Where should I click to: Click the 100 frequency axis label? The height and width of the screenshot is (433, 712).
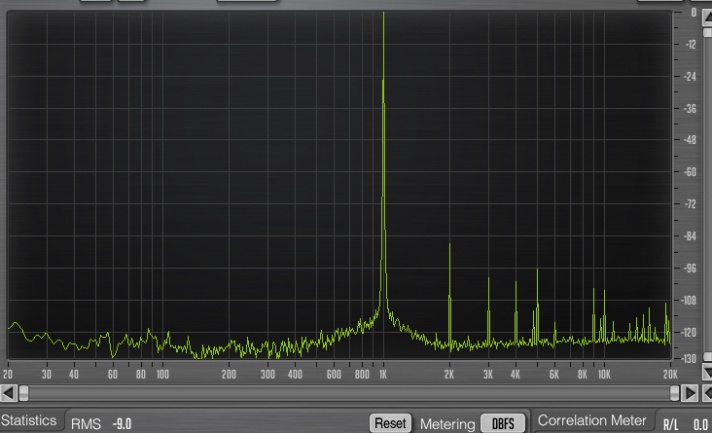click(163, 374)
